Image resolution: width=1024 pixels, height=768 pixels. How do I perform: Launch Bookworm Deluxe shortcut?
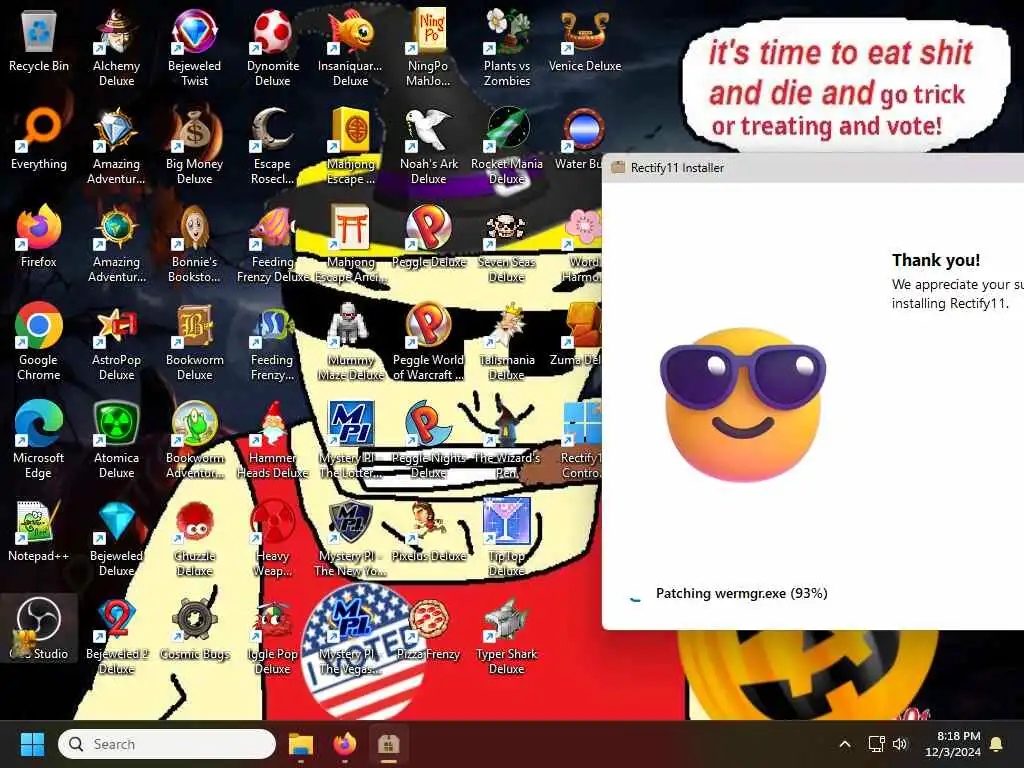(195, 342)
